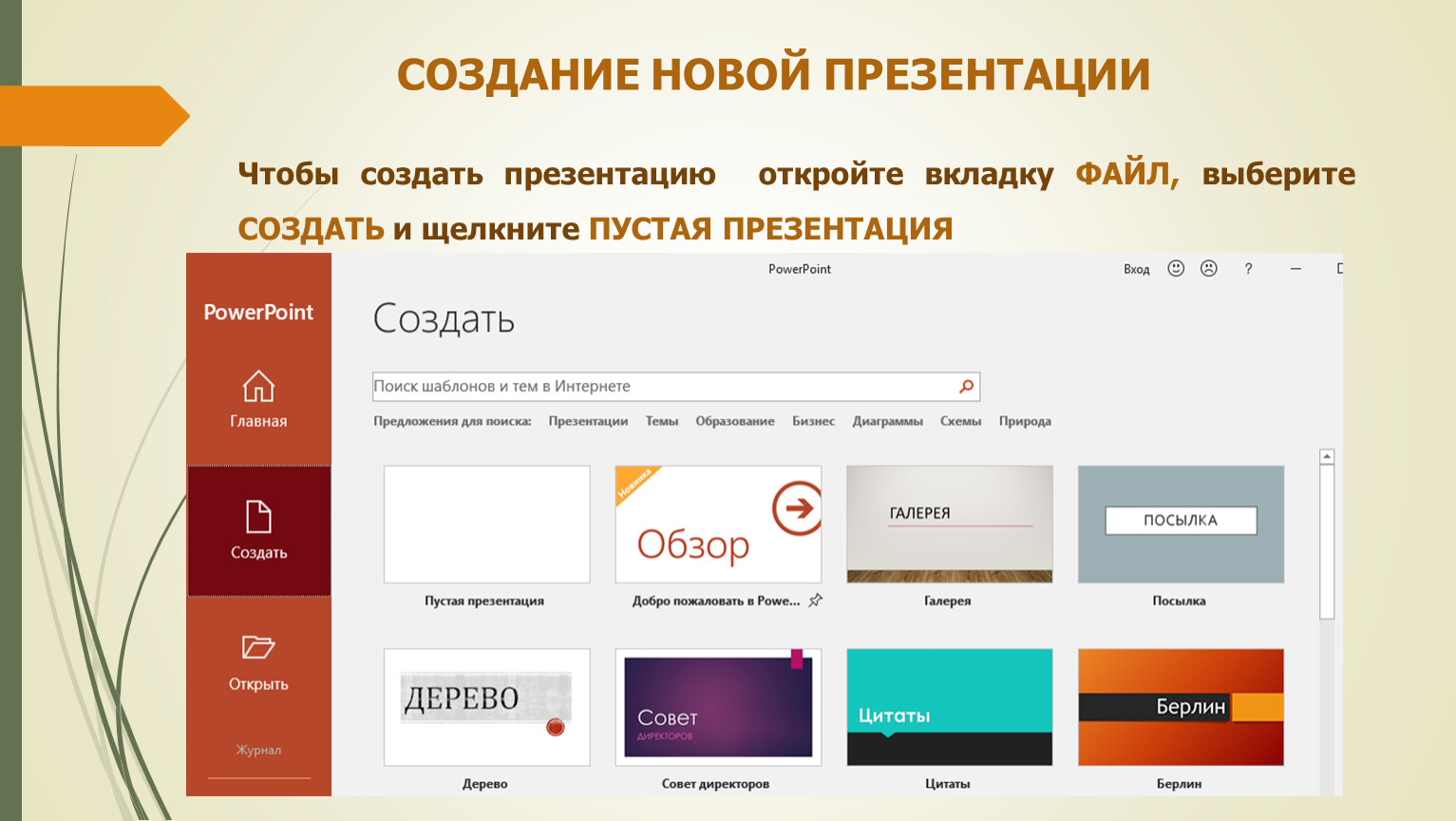This screenshot has width=1456, height=821.
Task: Select the Цитаты template thumbnail
Action: [949, 707]
